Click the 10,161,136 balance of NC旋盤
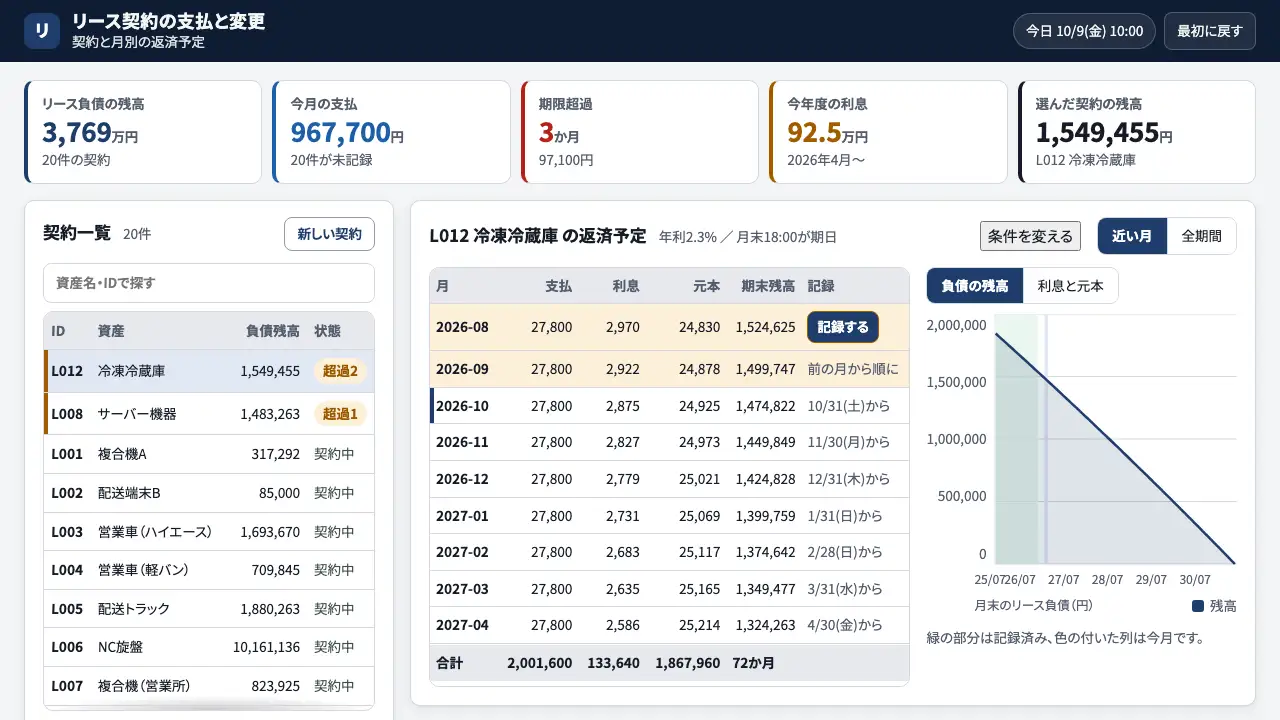 [x=267, y=647]
